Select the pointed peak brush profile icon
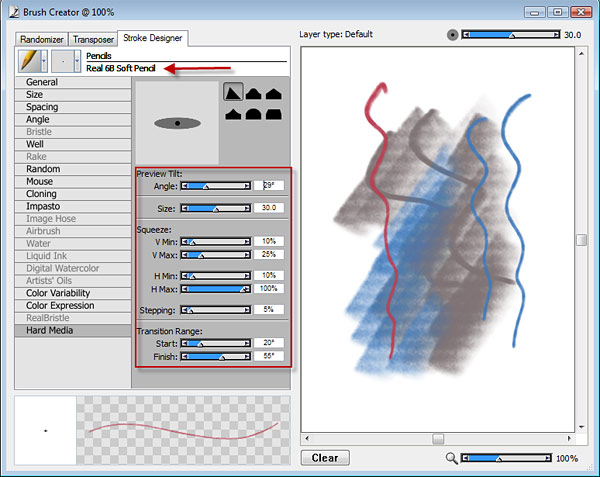Image resolution: width=600 pixels, height=477 pixels. click(274, 93)
